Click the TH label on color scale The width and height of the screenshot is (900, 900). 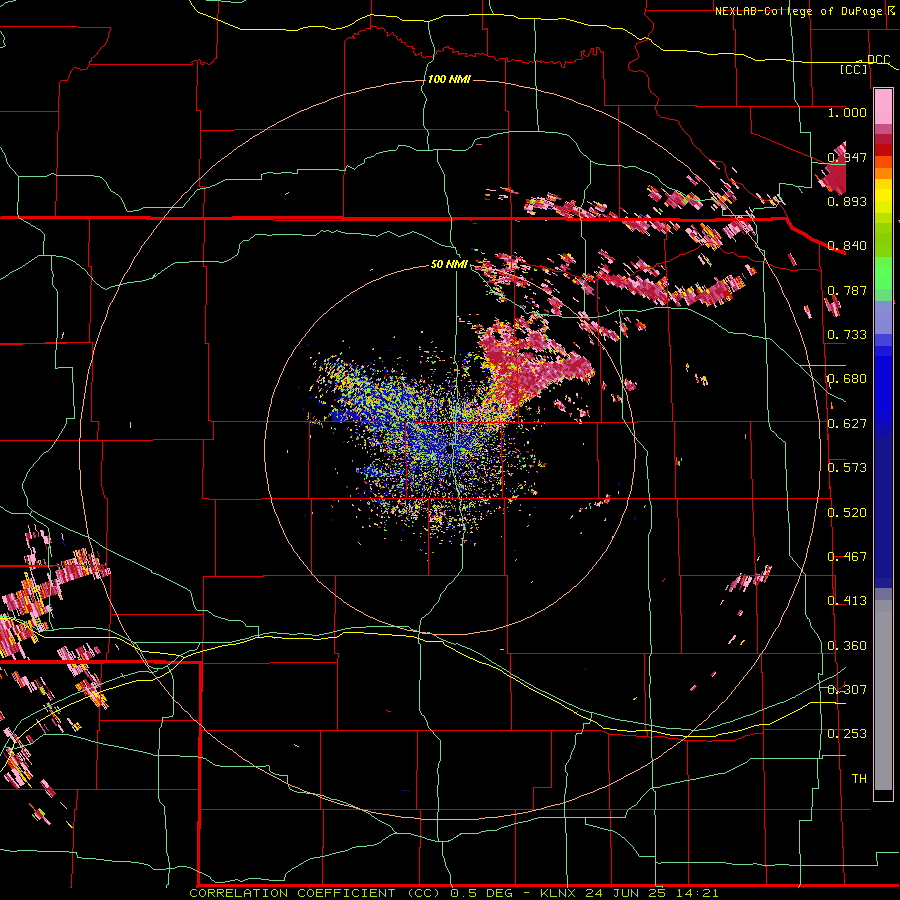859,779
